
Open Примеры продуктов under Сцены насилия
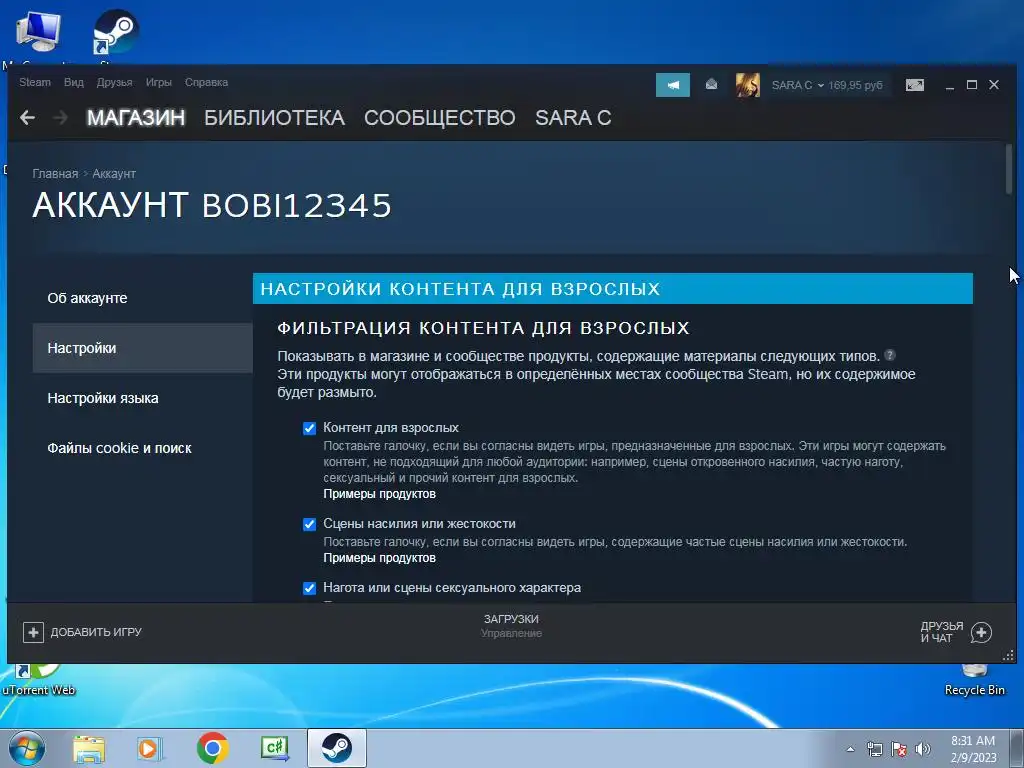pos(379,558)
